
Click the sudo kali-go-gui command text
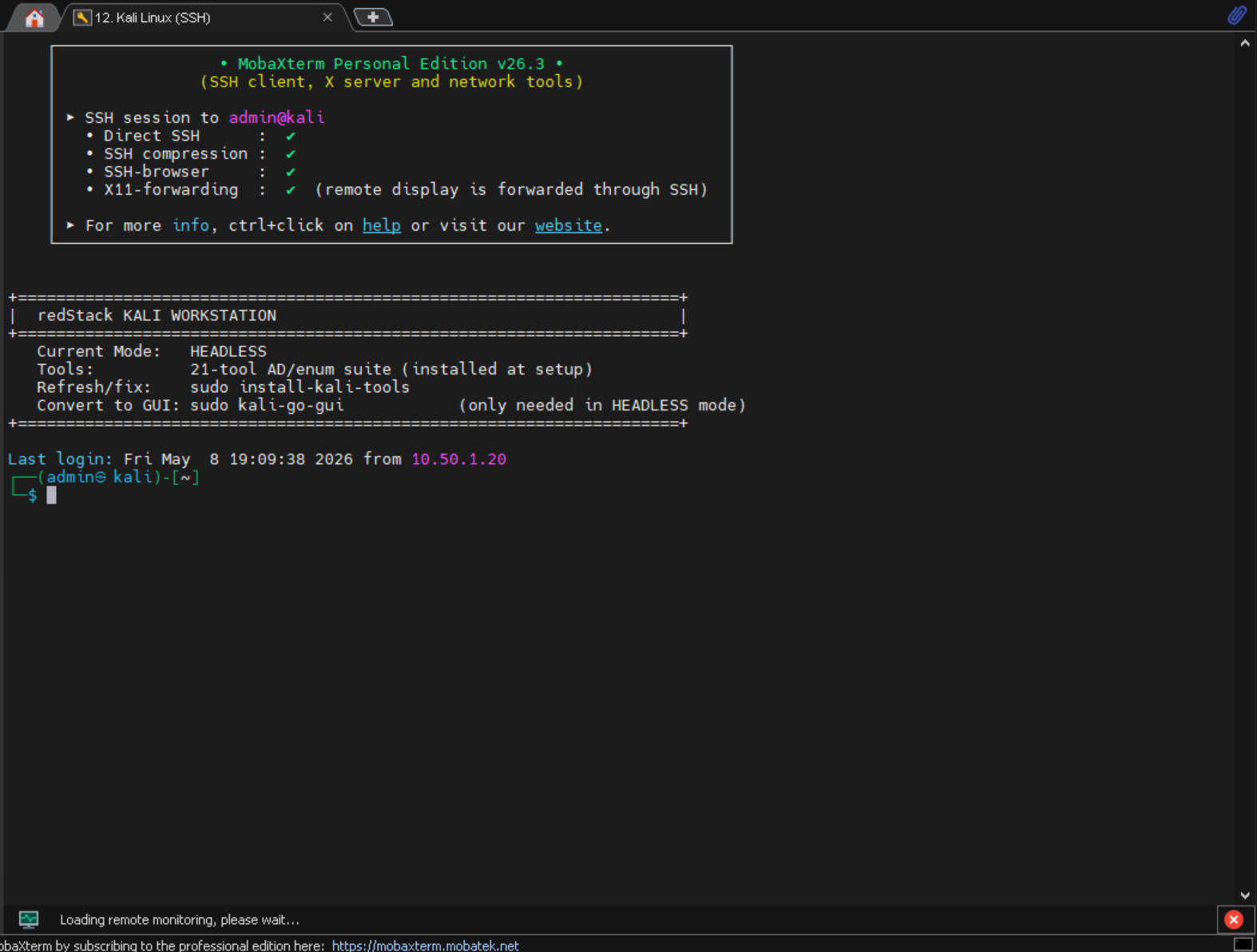click(x=267, y=405)
